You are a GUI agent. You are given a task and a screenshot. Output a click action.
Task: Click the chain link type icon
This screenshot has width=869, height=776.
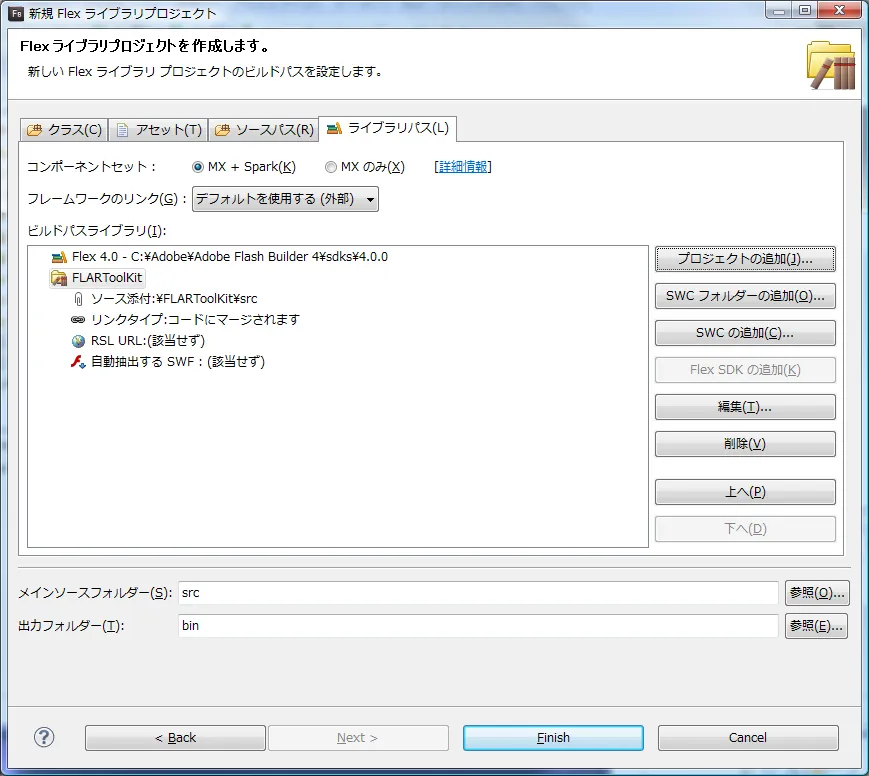78,320
